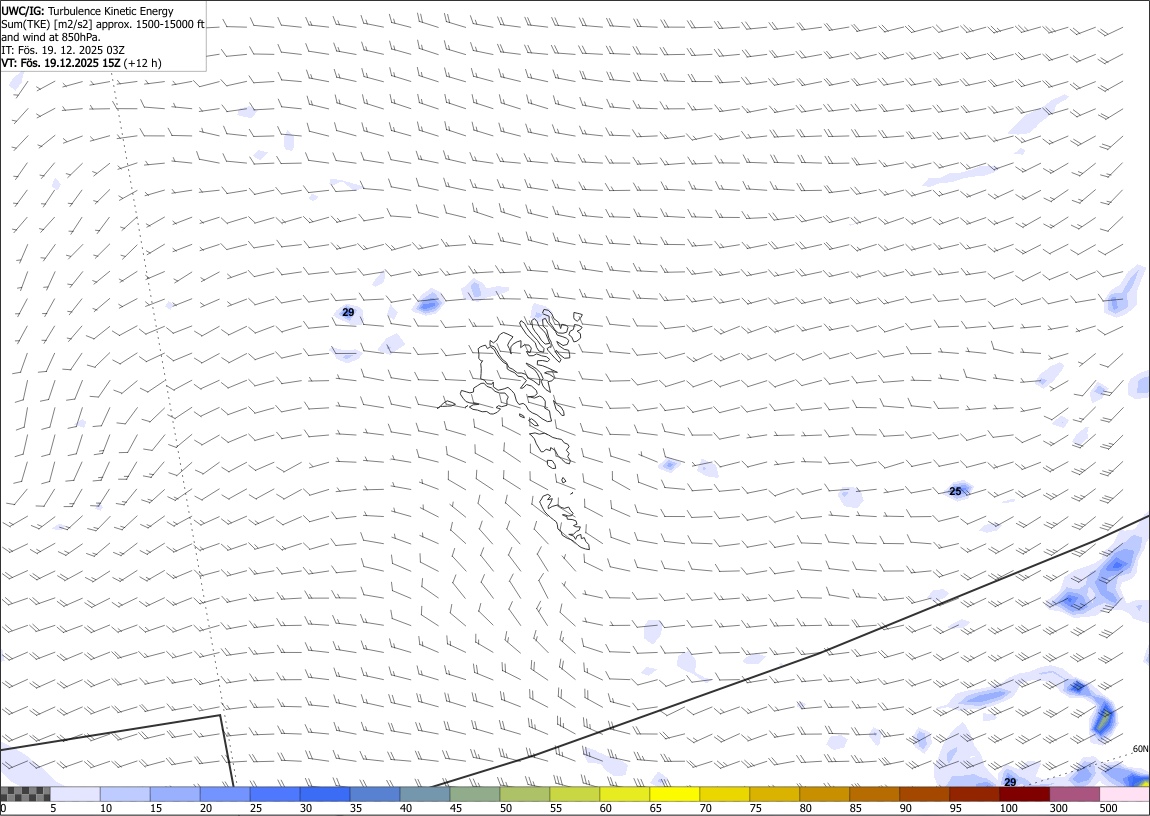Click the 'UWC/IG: Turbulence Kinetic Energy' title line
Screen dimensions: 1150x816
pos(87,11)
